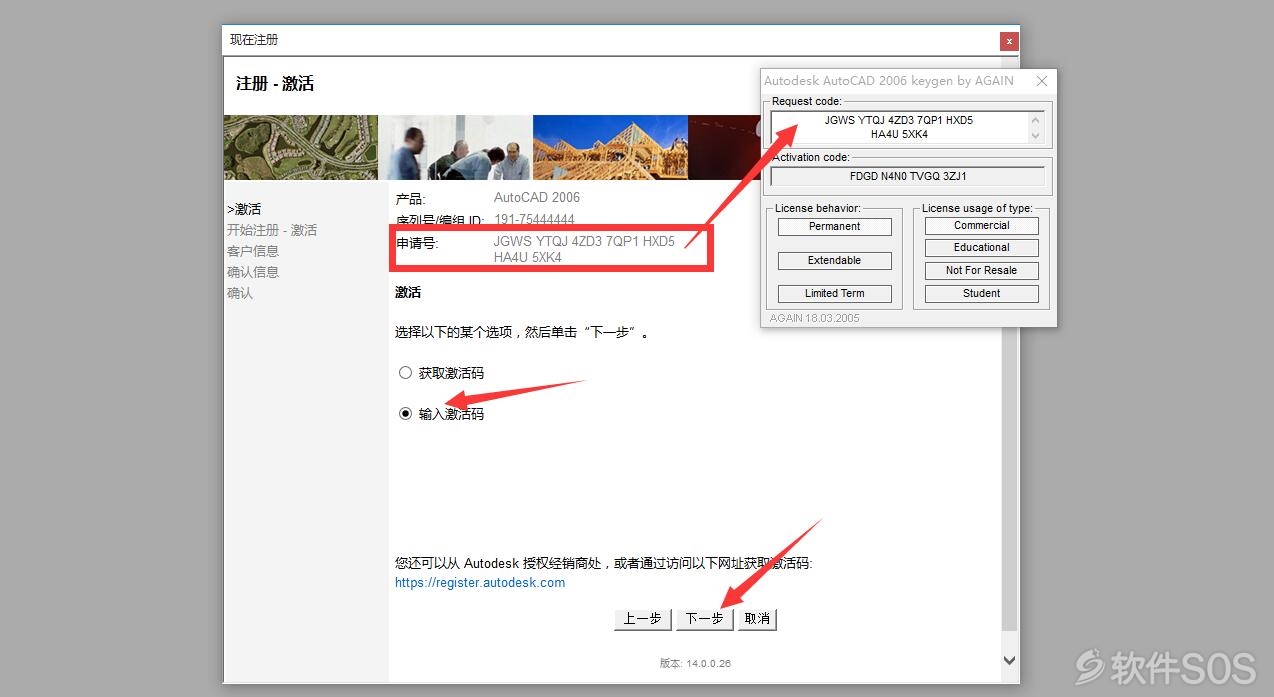1274x697 pixels.
Task: Close the AutoCAD 2006 keygen window
Action: [x=1041, y=81]
